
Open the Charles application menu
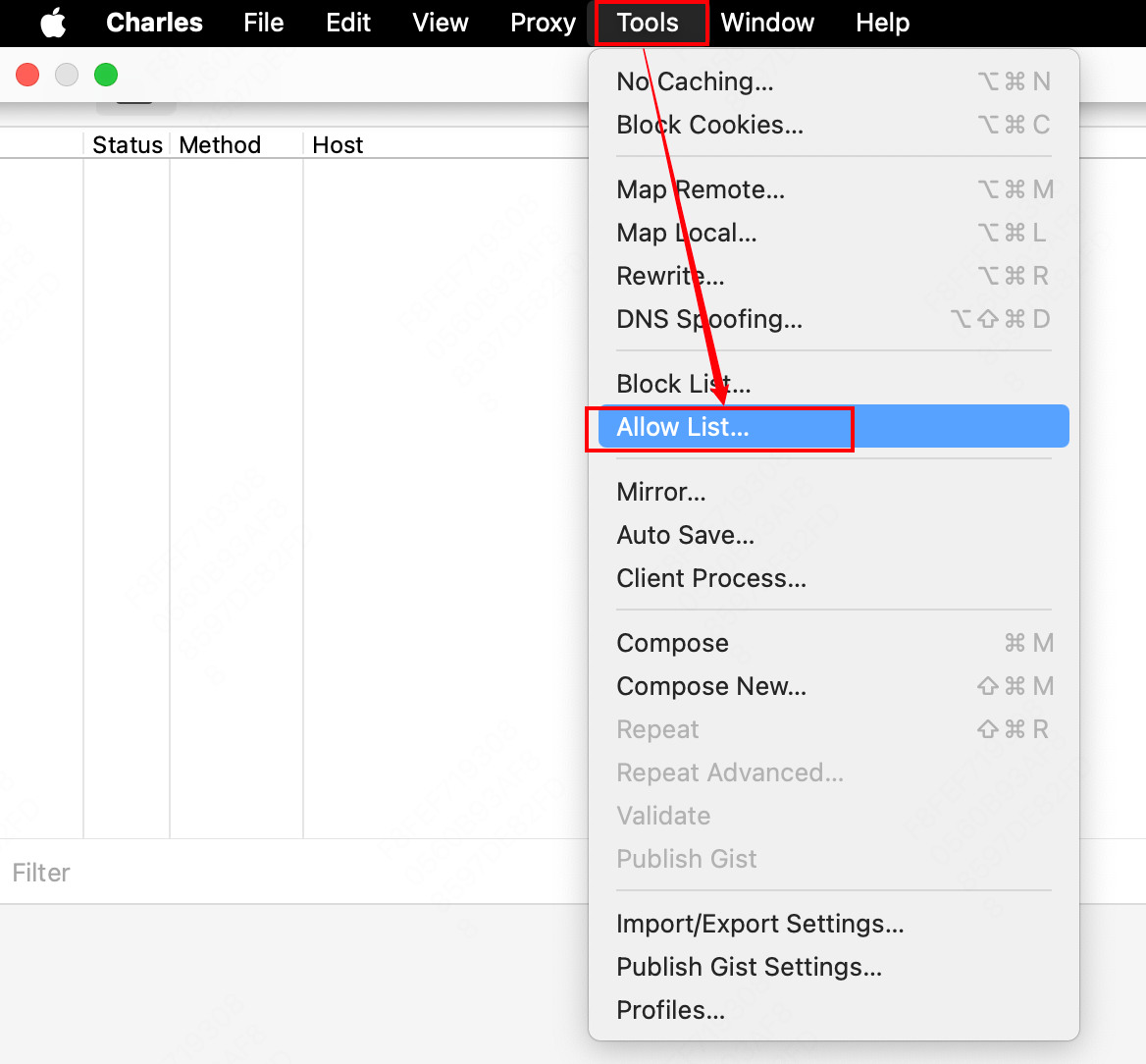154,23
